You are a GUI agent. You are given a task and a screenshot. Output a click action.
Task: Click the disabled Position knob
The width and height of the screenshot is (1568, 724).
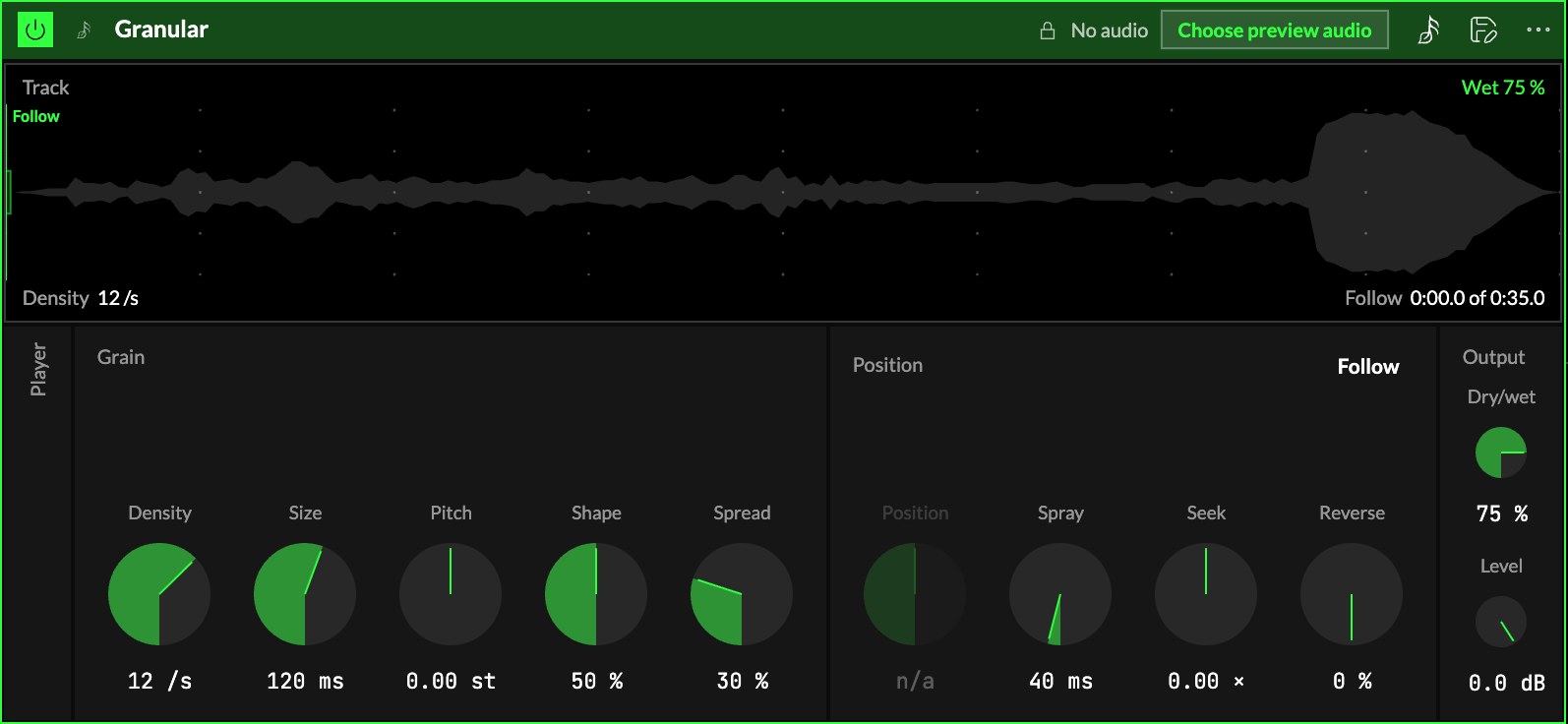tap(915, 594)
